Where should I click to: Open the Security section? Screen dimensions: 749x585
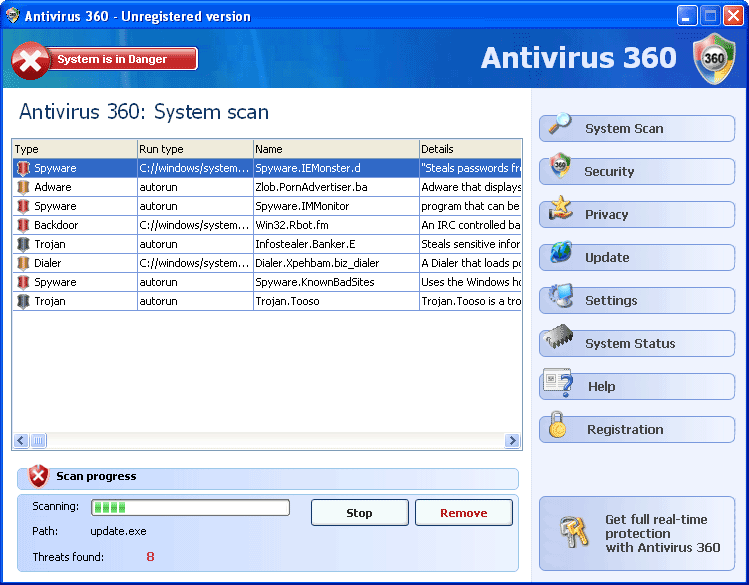coord(637,171)
